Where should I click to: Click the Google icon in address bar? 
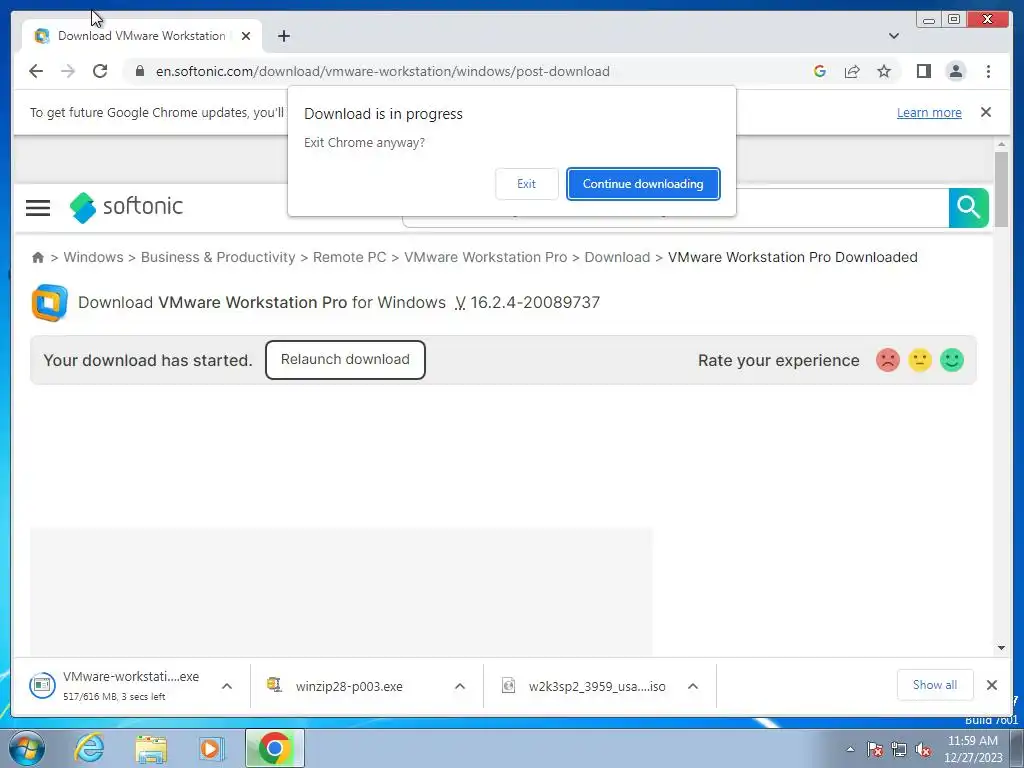point(820,71)
